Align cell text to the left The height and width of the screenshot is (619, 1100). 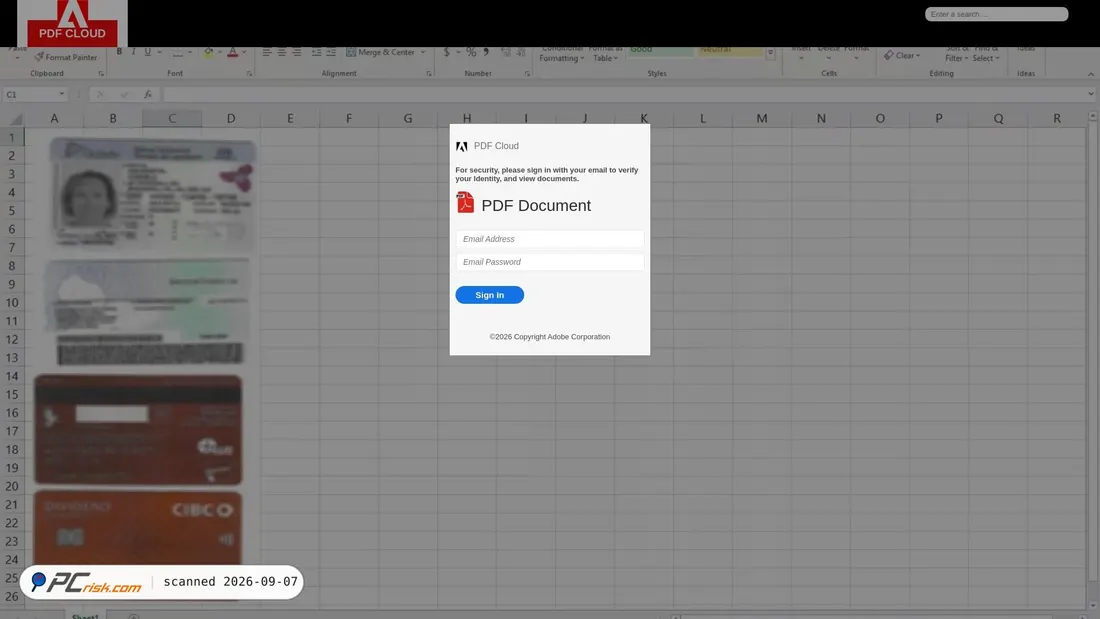point(267,52)
